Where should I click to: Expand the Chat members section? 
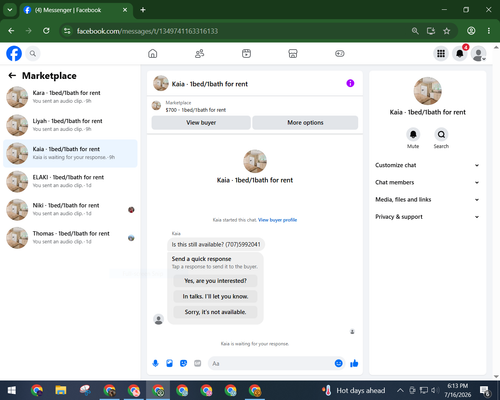[427, 182]
